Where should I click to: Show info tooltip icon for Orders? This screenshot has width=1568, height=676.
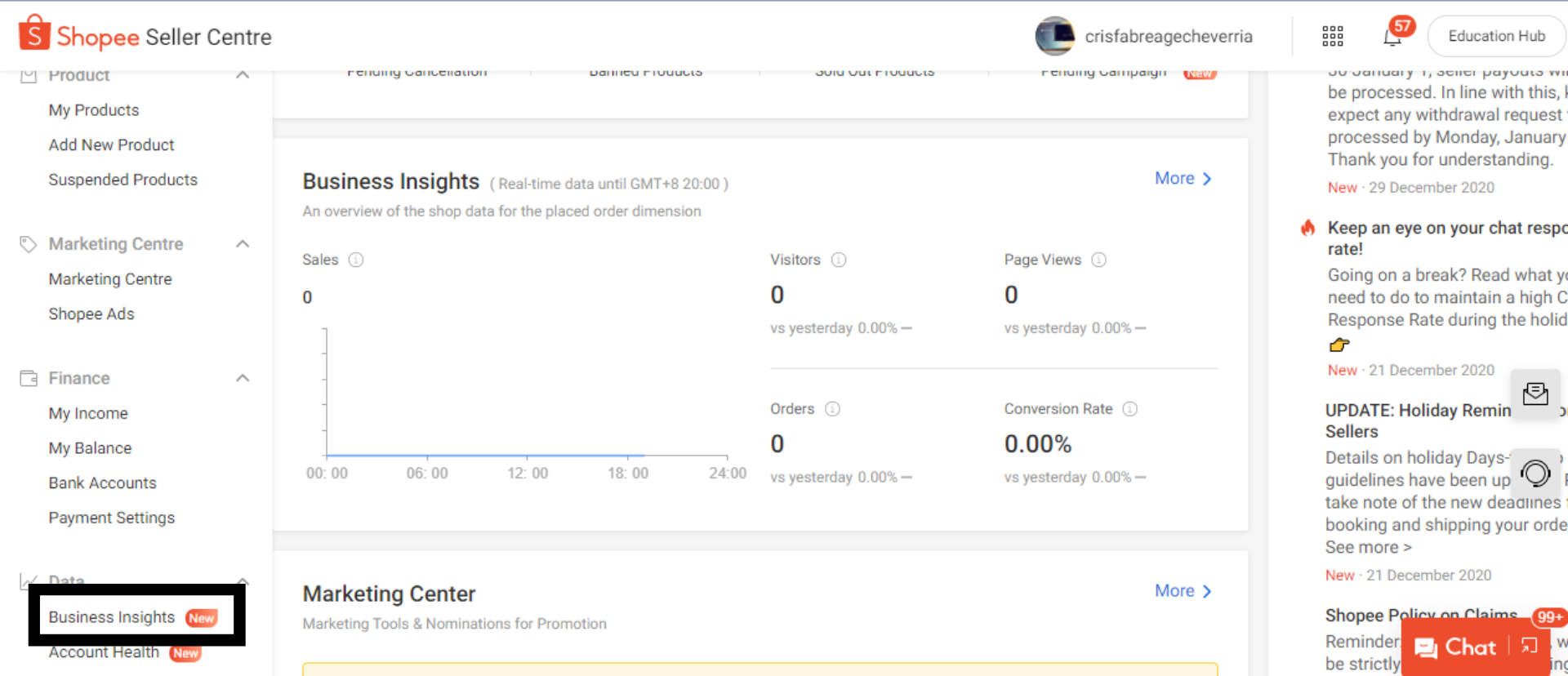click(832, 409)
